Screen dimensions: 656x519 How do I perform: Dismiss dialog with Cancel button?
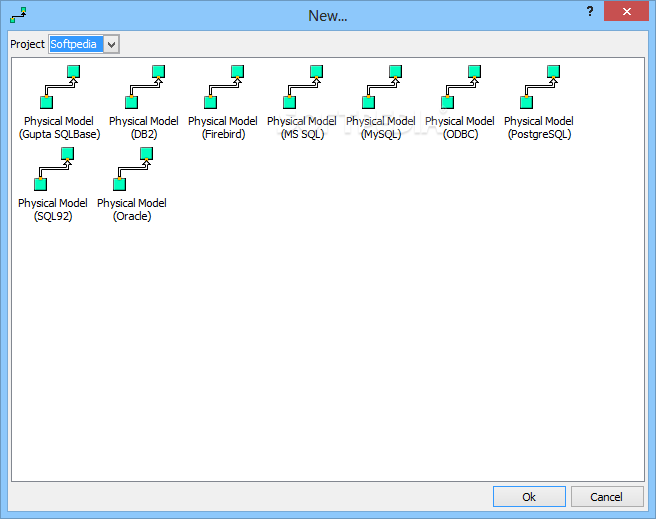(607, 496)
